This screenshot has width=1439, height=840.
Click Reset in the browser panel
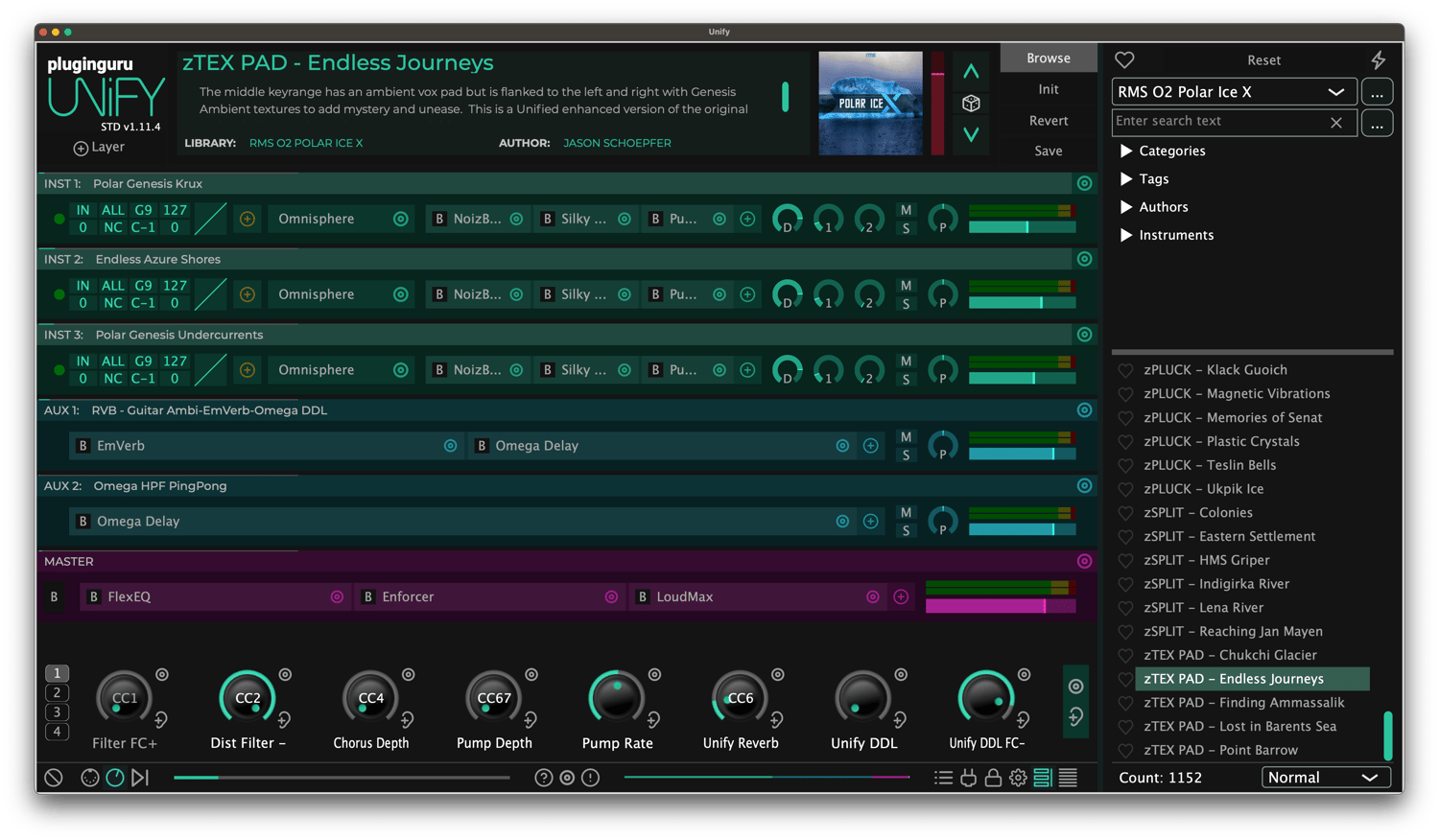point(1263,60)
